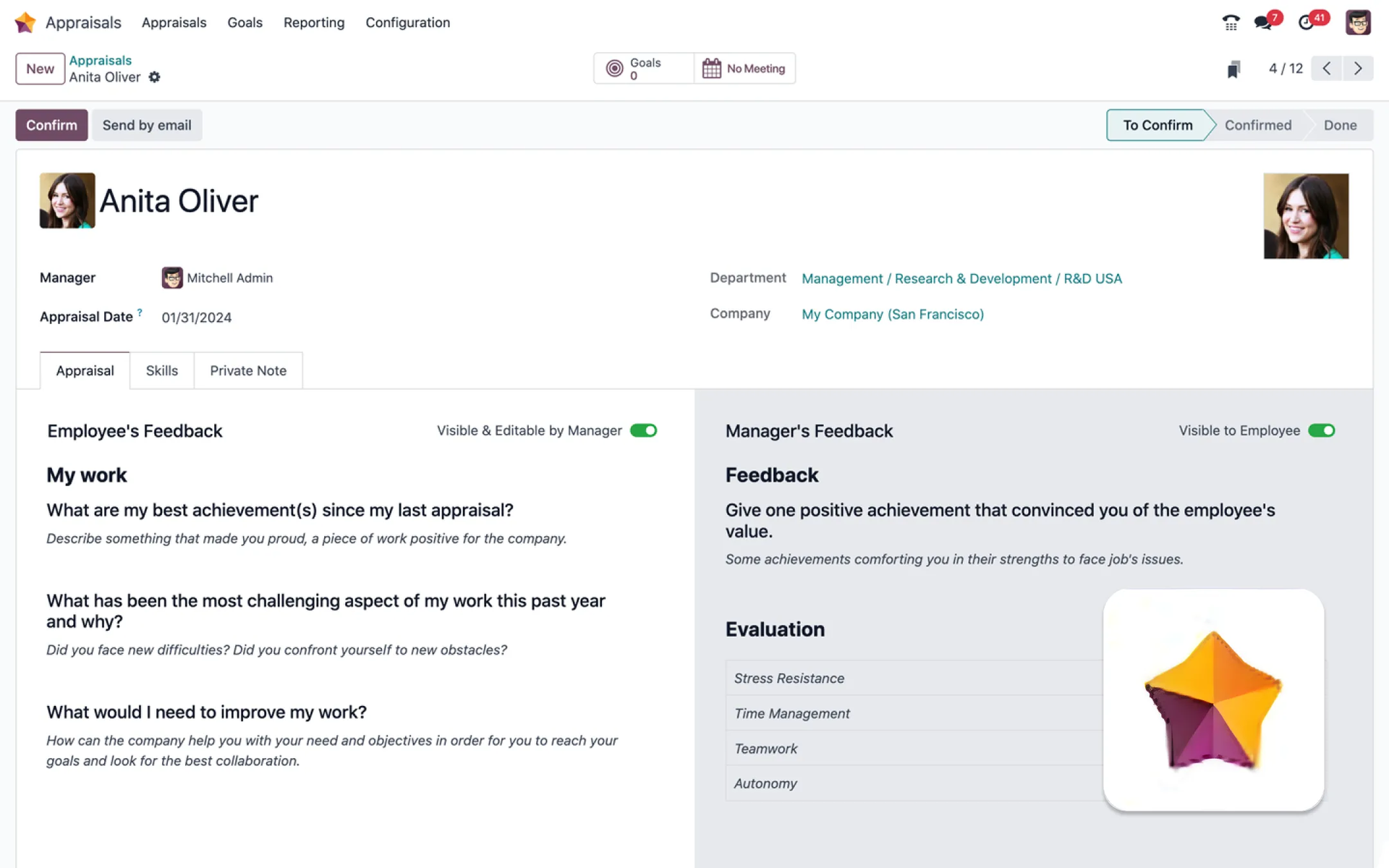The width and height of the screenshot is (1389, 868).
Task: Click the Manager's Feedback heading
Action: coord(809,431)
